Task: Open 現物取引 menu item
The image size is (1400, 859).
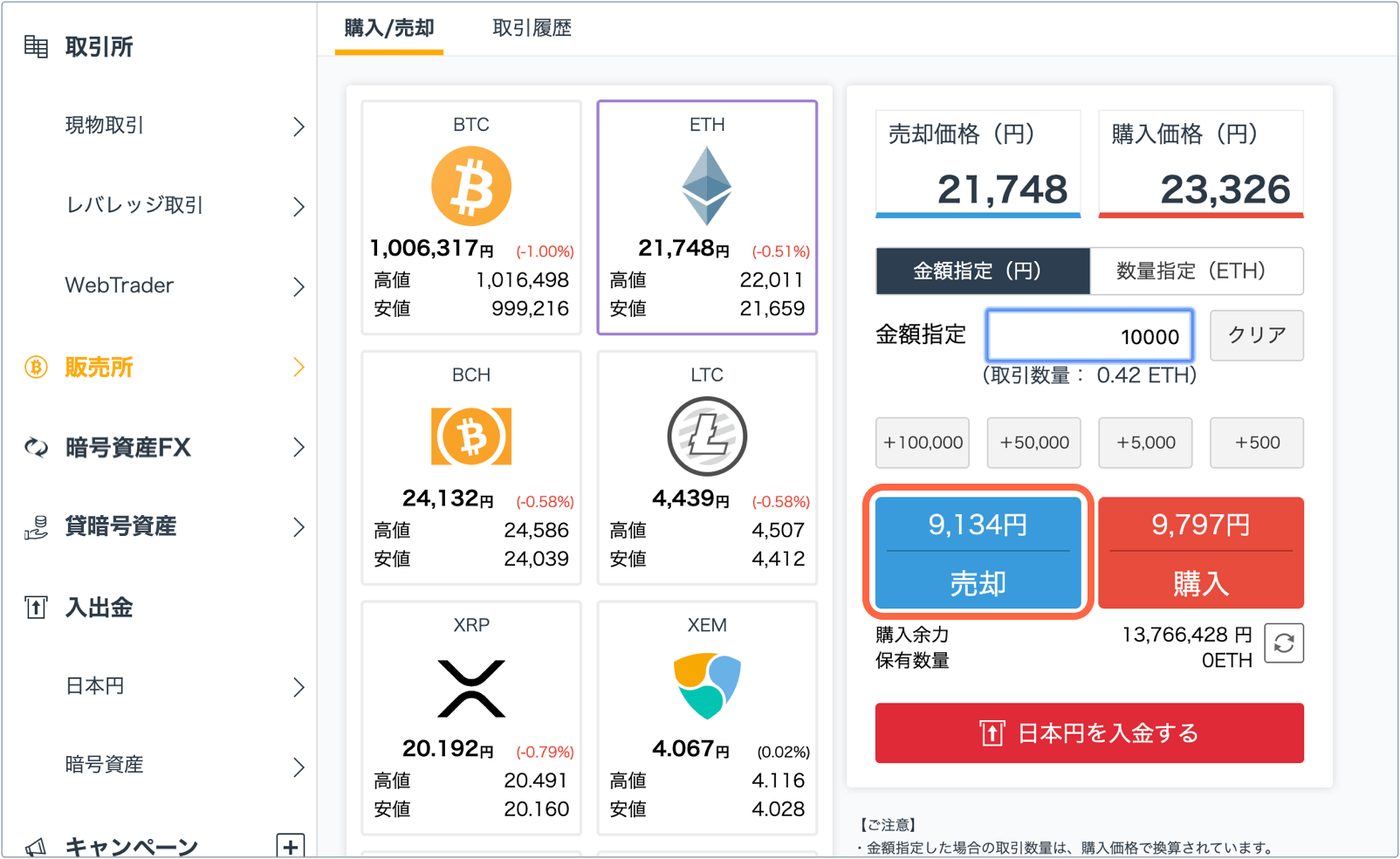Action: [105, 126]
